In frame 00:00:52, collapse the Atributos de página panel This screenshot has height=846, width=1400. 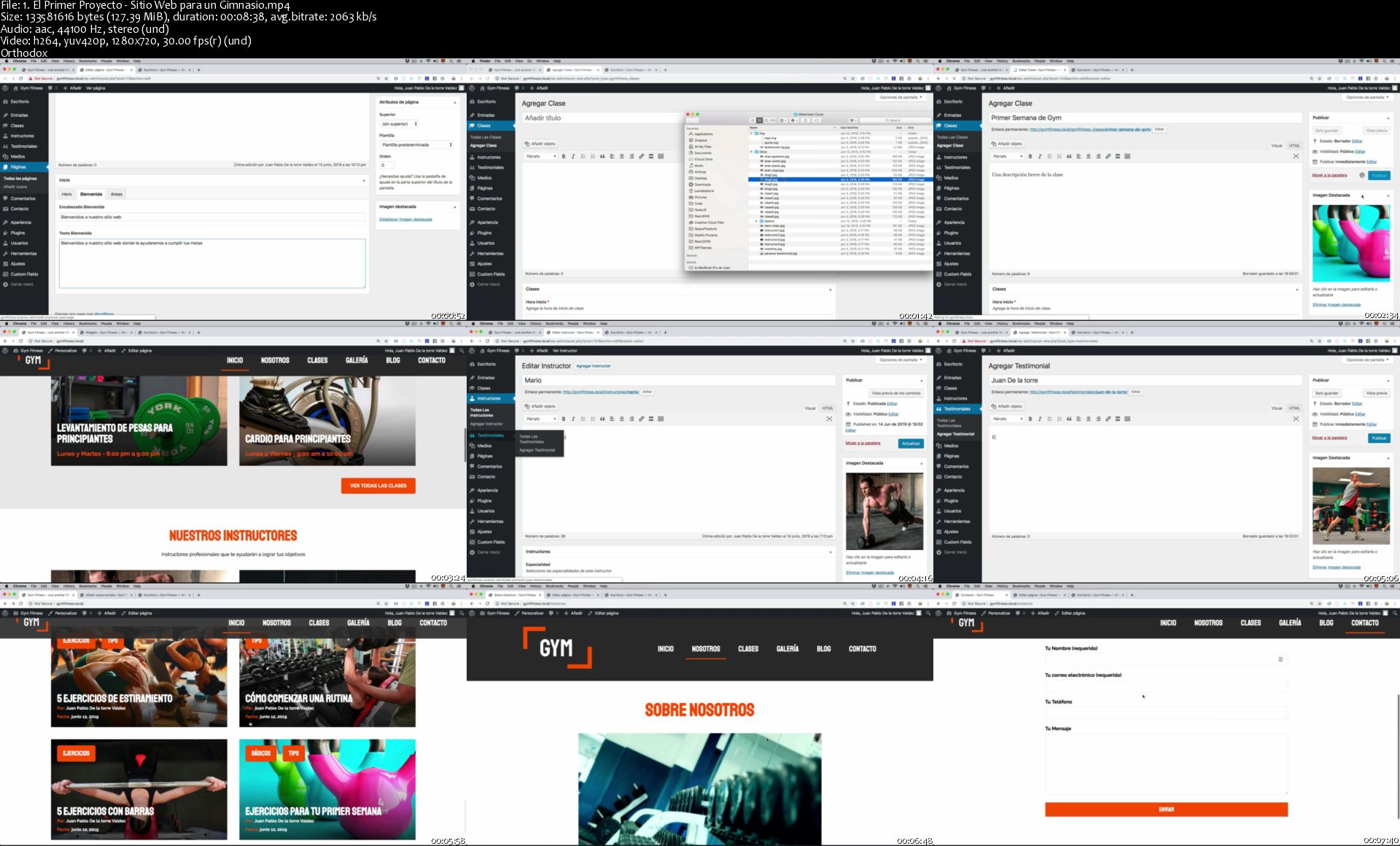[455, 102]
